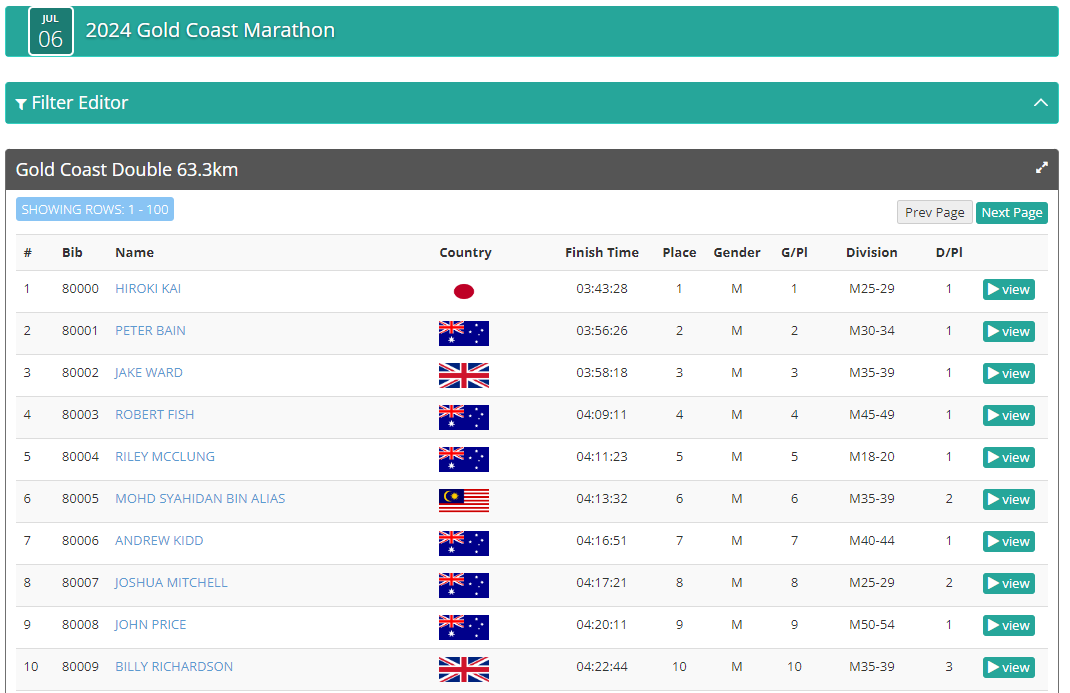1070x693 pixels.
Task: Click the Jul 06 date badge
Action: (50, 31)
